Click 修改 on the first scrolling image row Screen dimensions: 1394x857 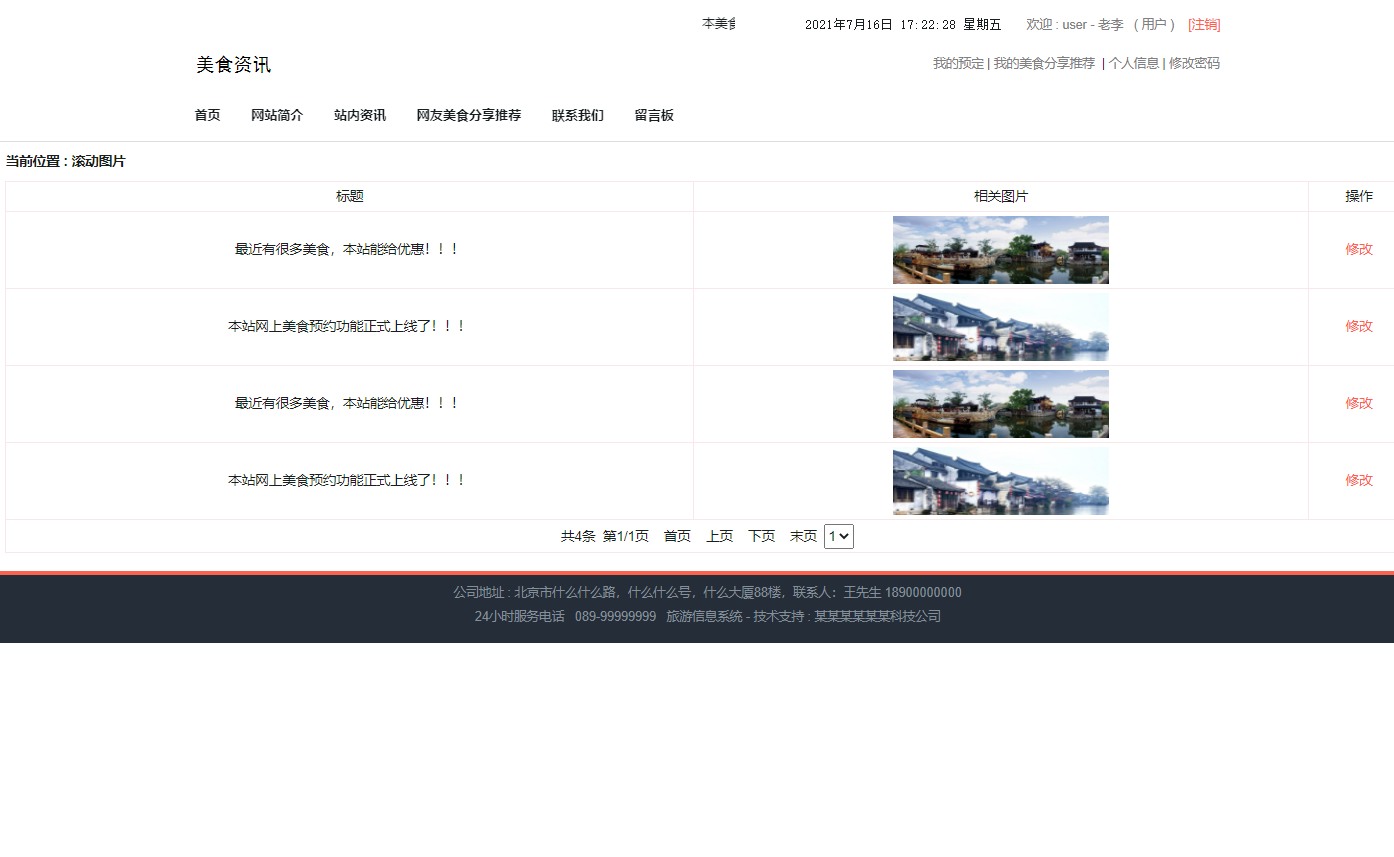(x=1360, y=249)
